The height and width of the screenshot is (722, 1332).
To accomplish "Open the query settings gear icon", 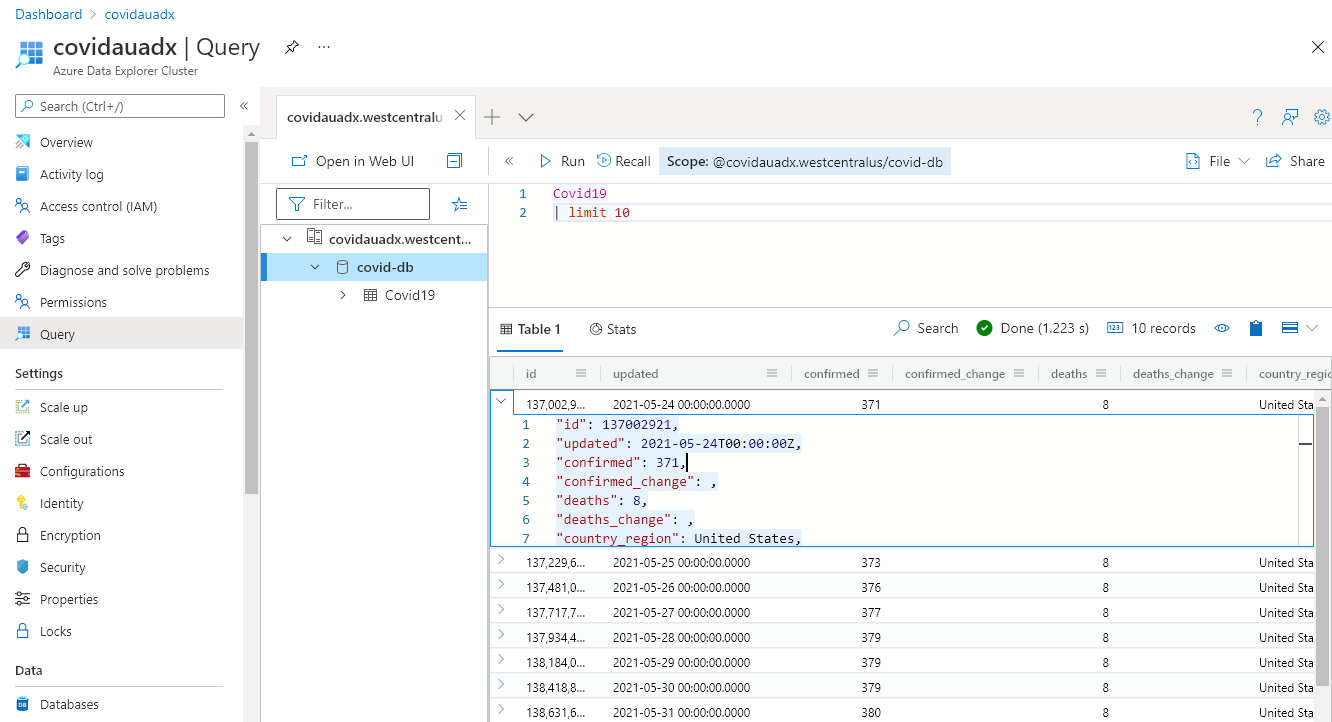I will click(1322, 117).
